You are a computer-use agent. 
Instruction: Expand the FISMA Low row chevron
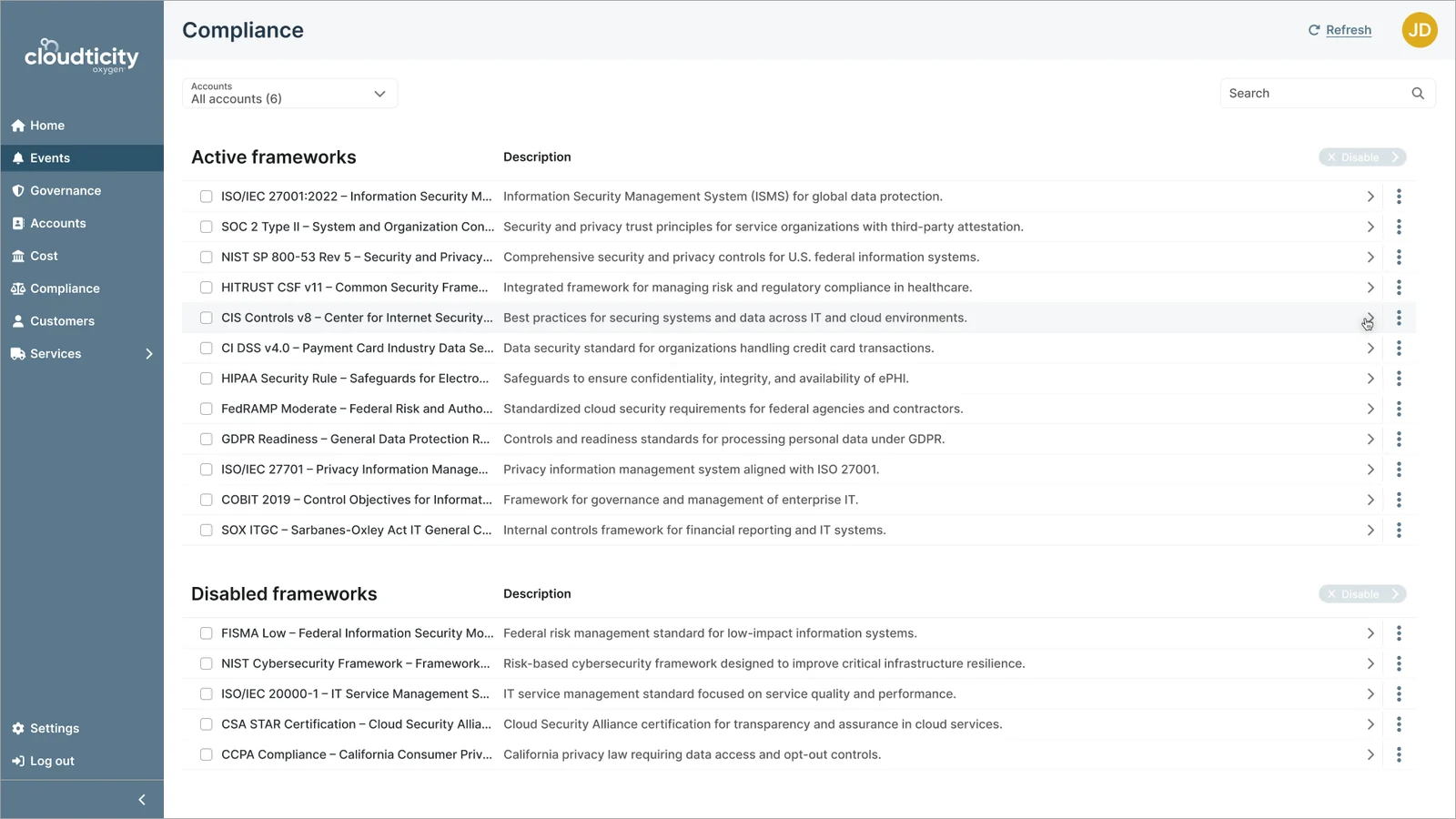click(x=1370, y=633)
